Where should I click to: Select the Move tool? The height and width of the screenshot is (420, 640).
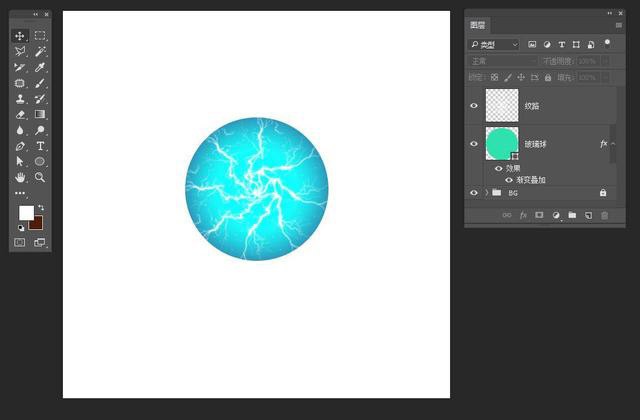click(x=20, y=36)
